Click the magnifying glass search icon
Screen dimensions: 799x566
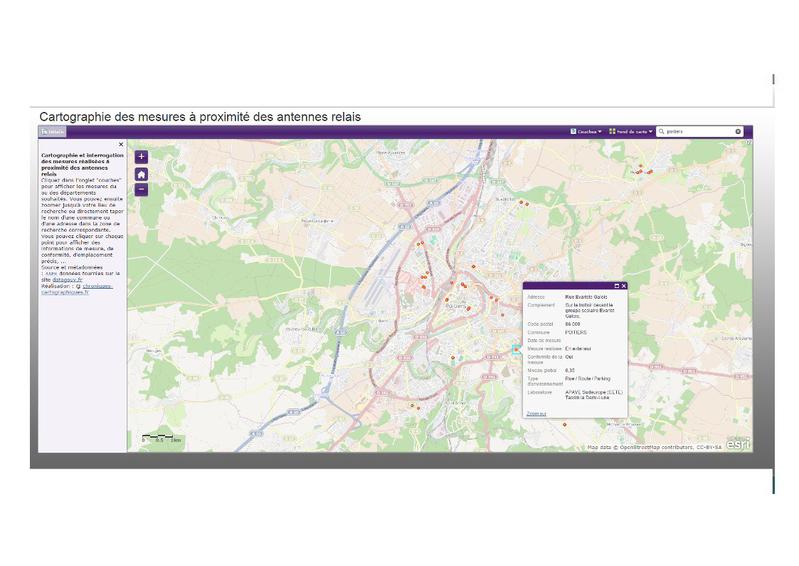(661, 131)
